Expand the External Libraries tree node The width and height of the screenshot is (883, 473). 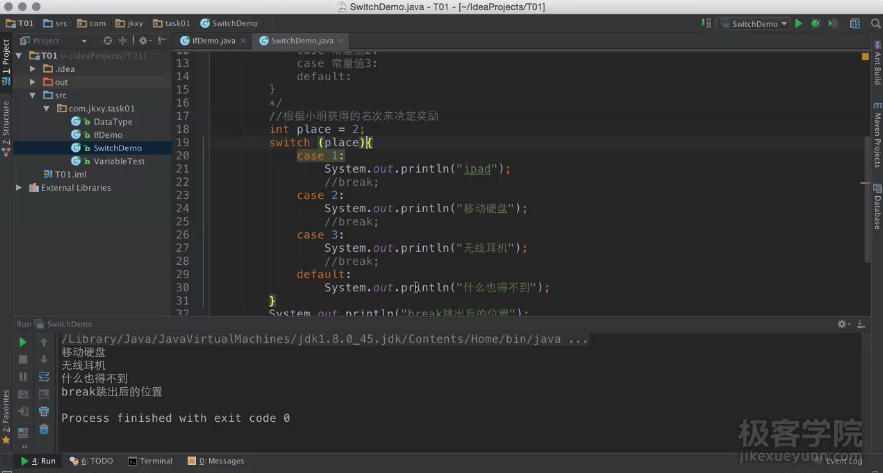tap(19, 188)
